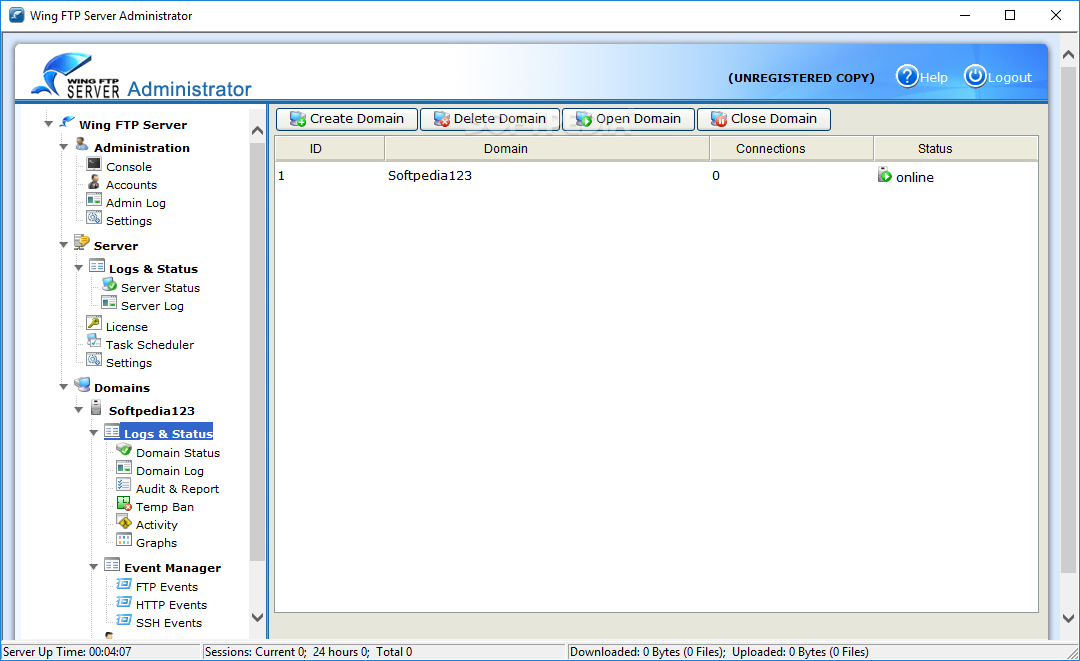1080x661 pixels.
Task: Click the Domain Log icon
Action: (124, 468)
